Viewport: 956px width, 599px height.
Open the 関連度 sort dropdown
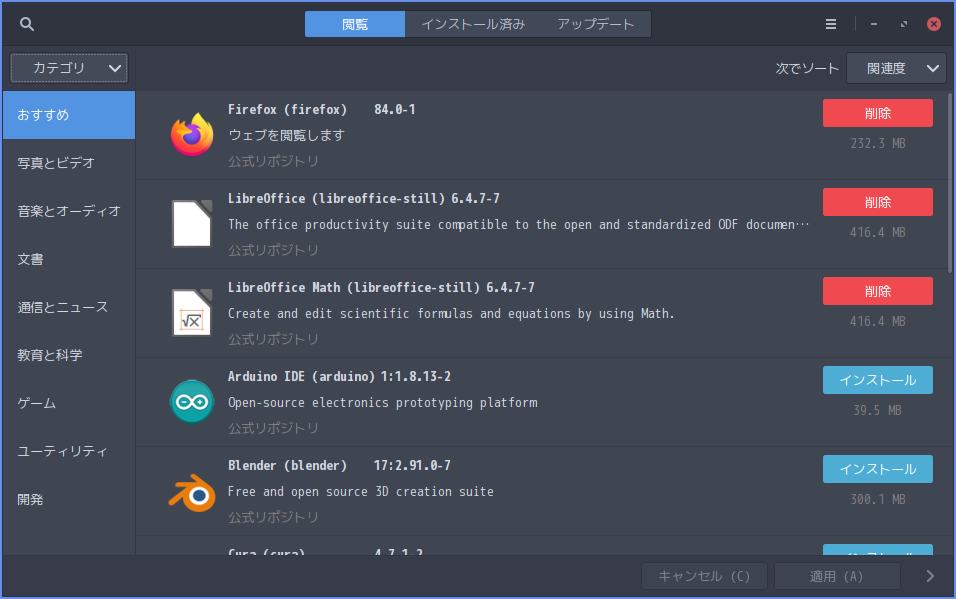896,68
